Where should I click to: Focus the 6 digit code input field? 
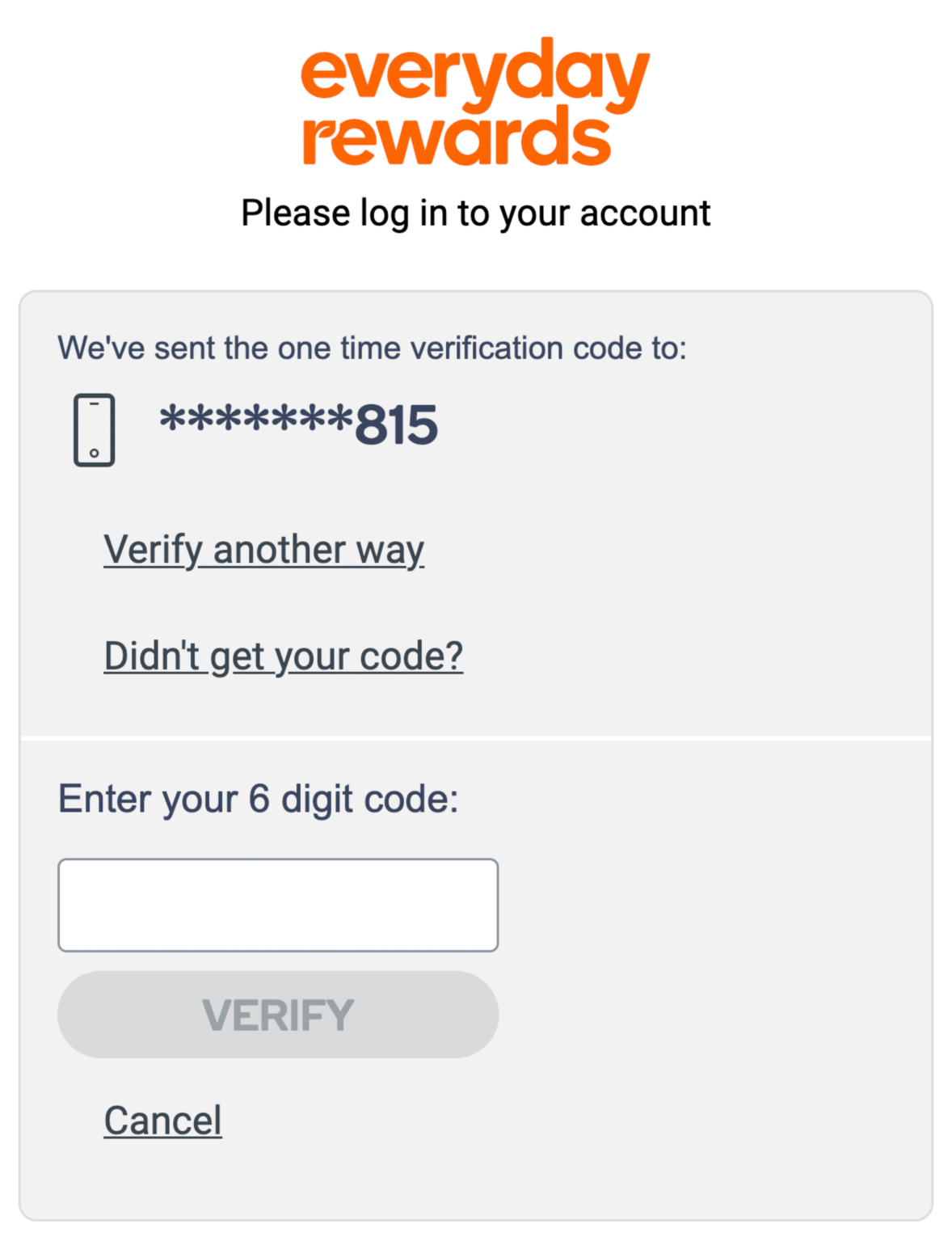[278, 905]
